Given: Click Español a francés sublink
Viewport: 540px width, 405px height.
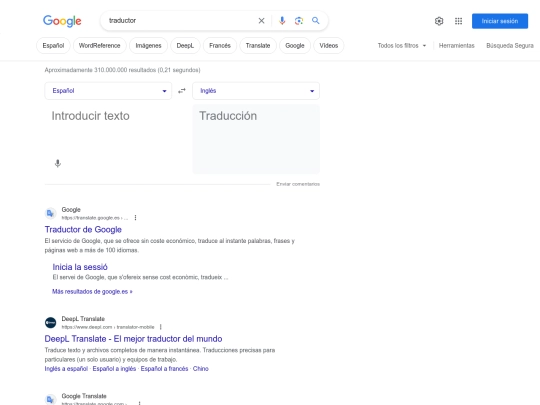Looking at the screenshot, I should [164, 368].
